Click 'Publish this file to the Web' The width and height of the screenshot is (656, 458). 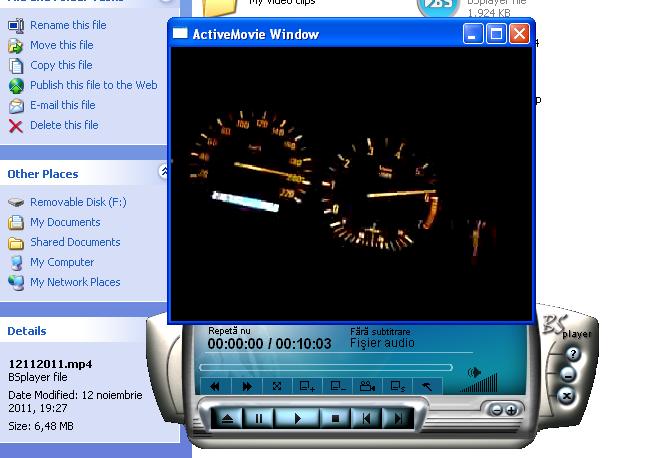[94, 85]
